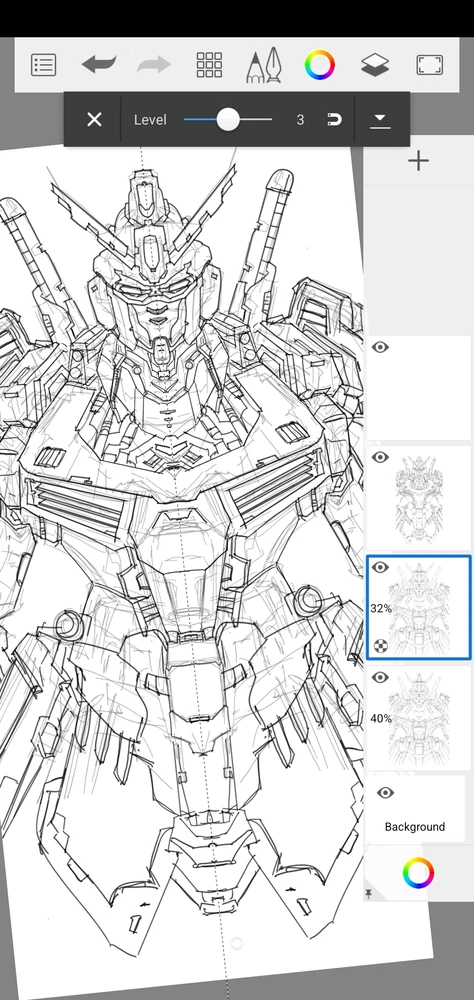Screen dimensions: 474x1000
Task: Hide the 32% opacity layer
Action: [380, 568]
